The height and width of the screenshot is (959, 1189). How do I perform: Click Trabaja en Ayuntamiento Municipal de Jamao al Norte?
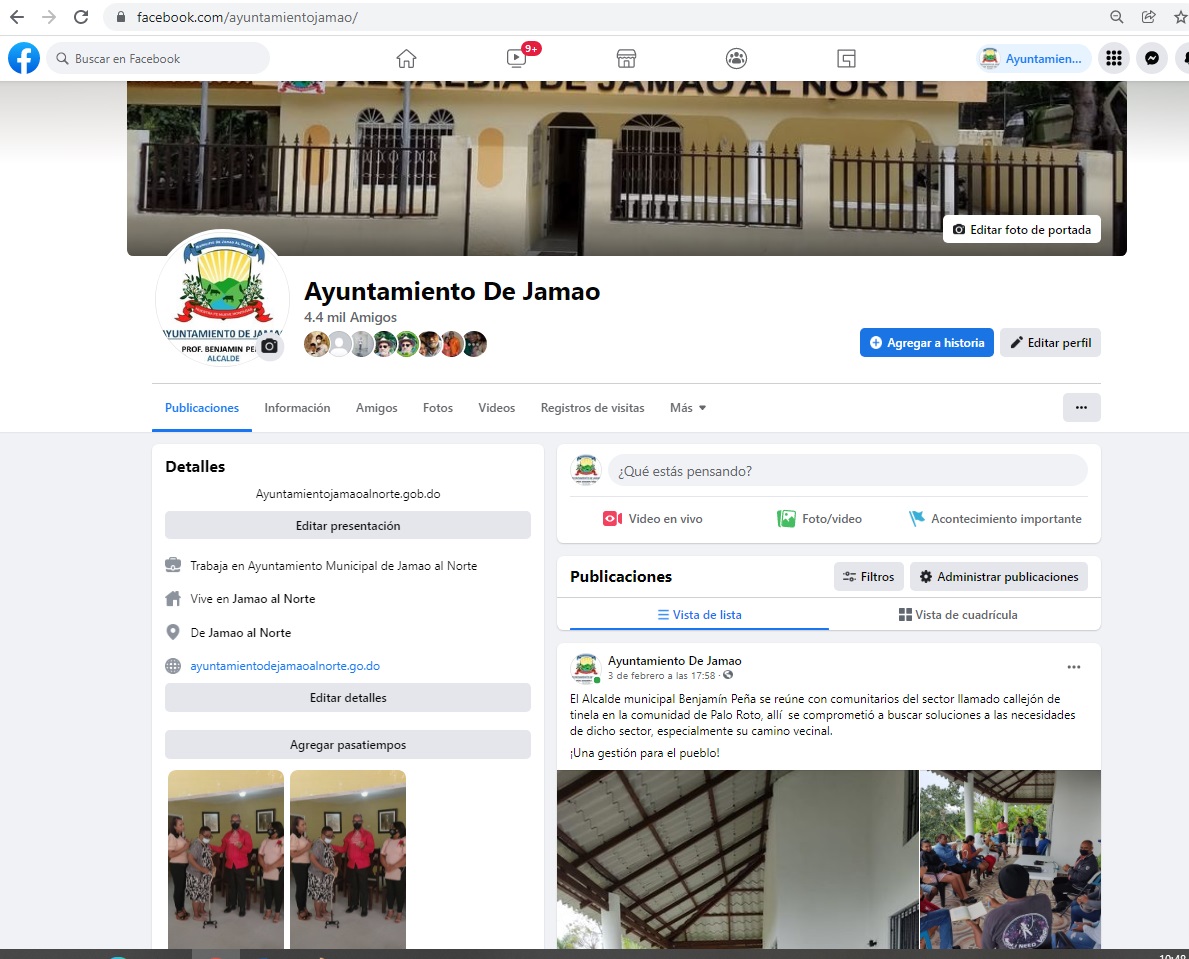334,566
